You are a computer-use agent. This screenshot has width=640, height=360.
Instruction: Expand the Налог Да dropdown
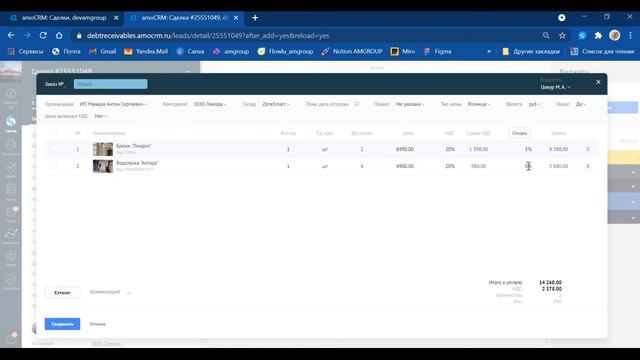tap(580, 104)
